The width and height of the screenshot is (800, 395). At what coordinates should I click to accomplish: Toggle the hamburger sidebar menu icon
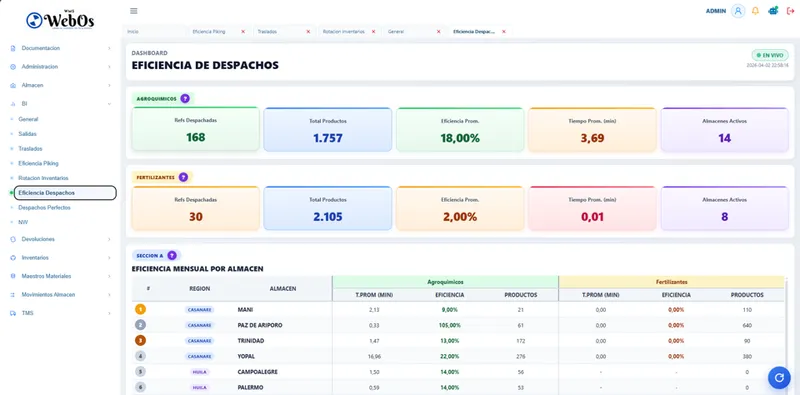pos(134,11)
